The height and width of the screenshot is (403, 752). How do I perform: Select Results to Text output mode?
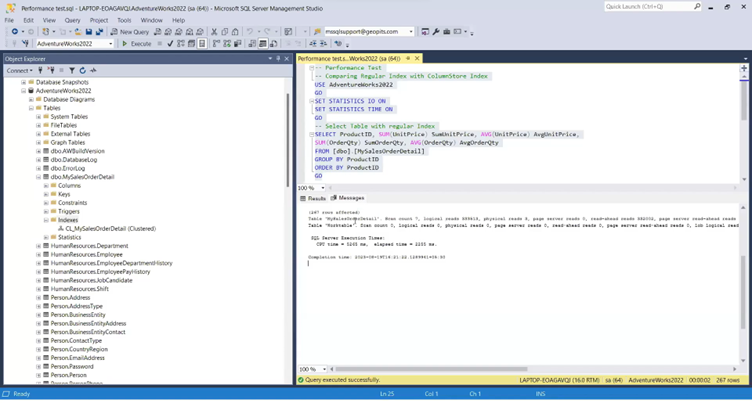(252, 44)
